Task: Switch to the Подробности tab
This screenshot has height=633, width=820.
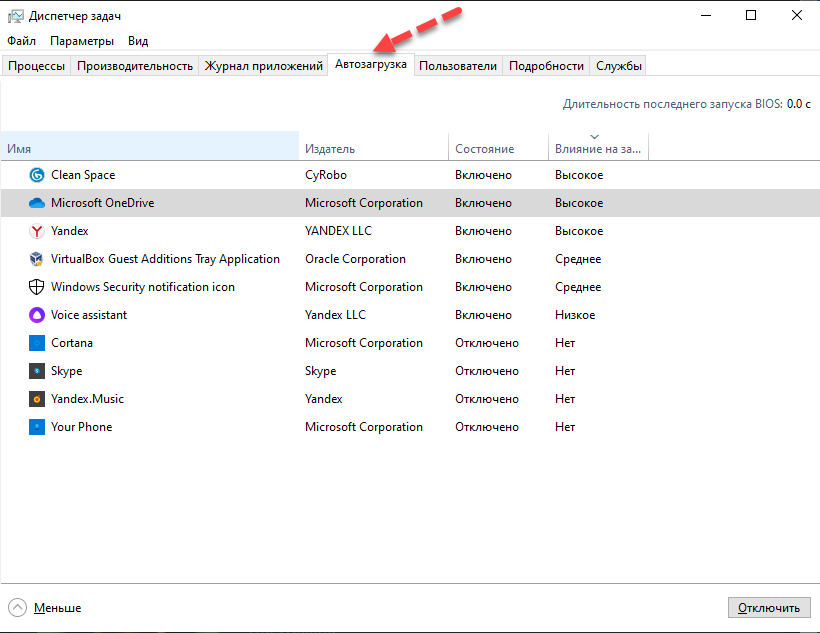Action: [546, 66]
